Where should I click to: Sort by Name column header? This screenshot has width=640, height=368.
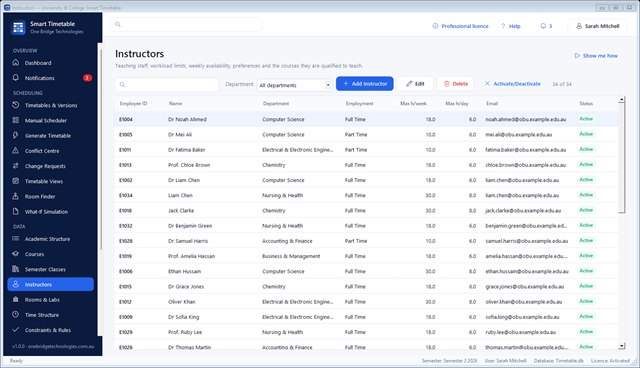pos(176,103)
